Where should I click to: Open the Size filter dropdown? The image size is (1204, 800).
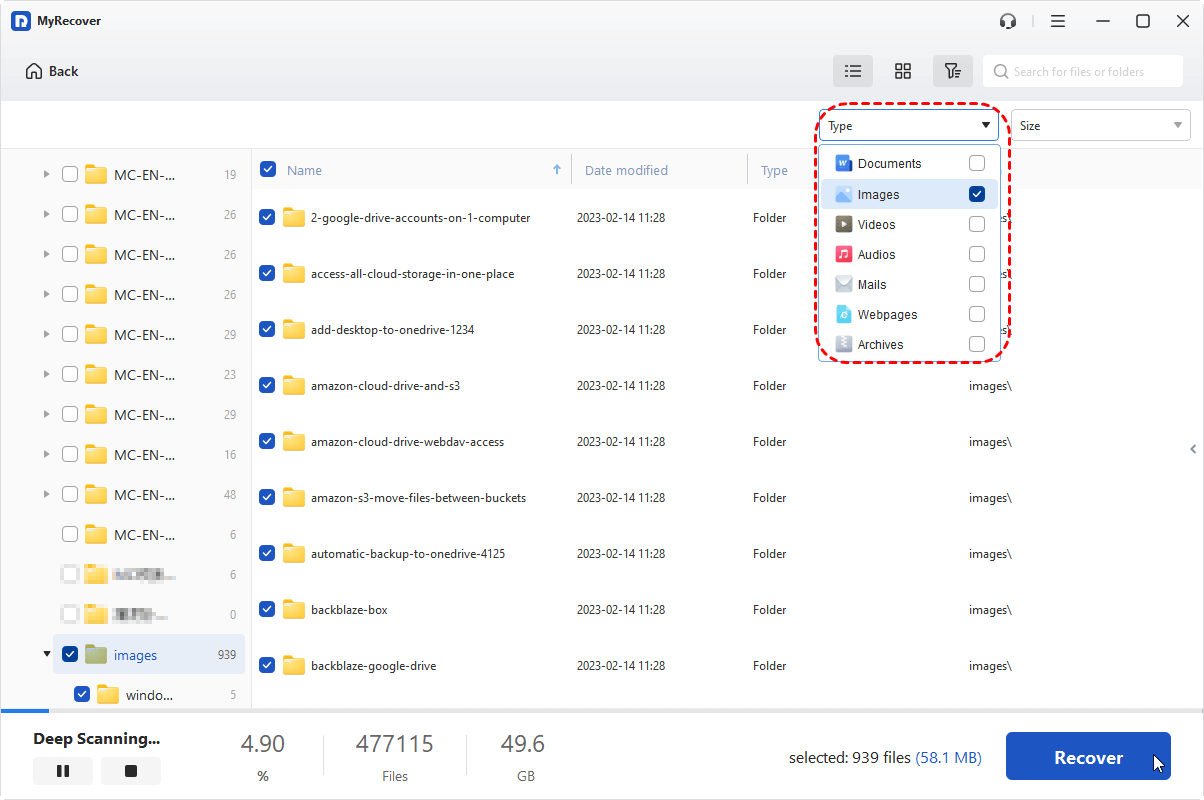click(x=1100, y=125)
